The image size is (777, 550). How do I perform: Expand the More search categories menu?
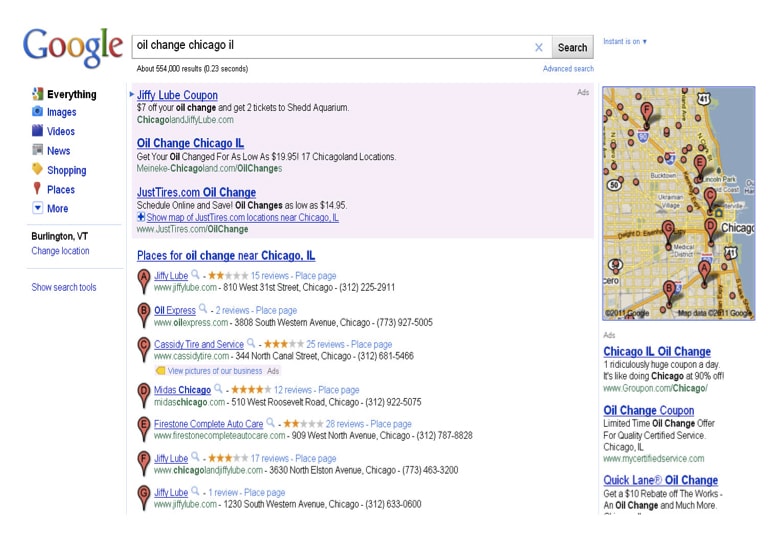pos(38,208)
